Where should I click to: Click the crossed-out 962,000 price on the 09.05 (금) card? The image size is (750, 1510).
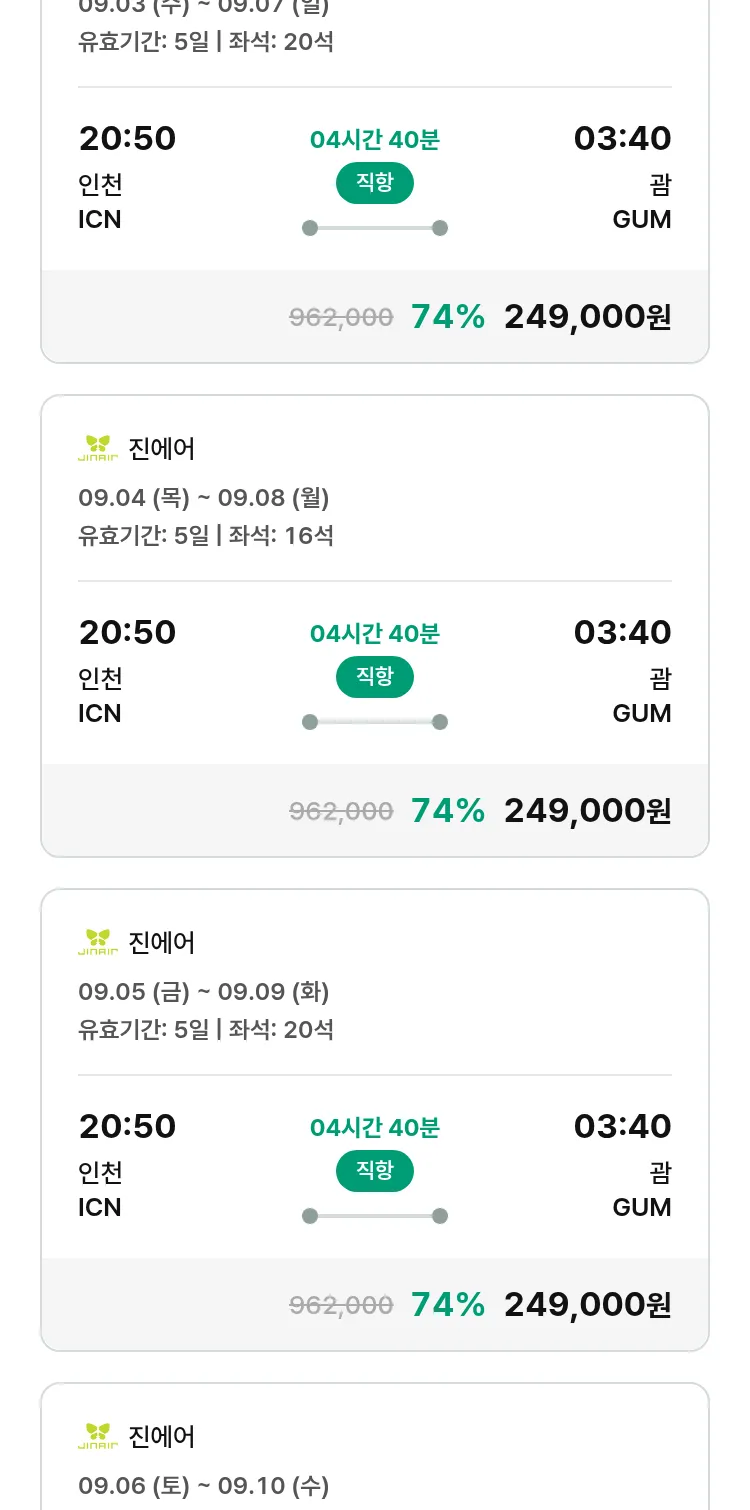pos(341,1305)
